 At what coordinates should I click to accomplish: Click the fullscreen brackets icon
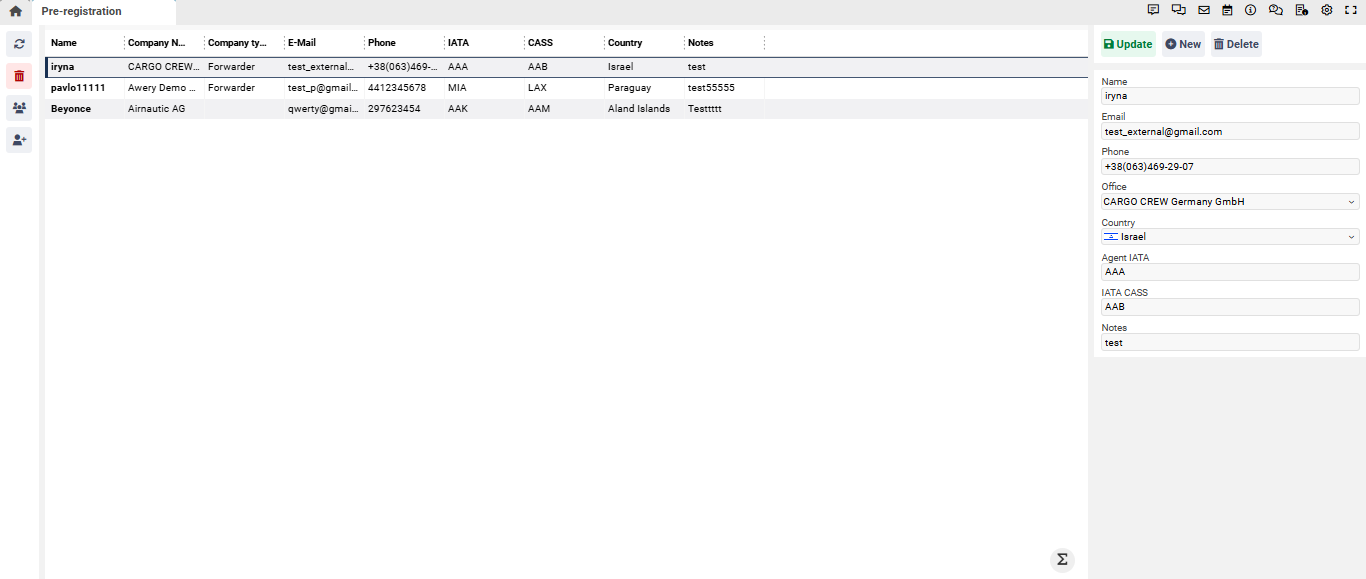coord(1351,10)
